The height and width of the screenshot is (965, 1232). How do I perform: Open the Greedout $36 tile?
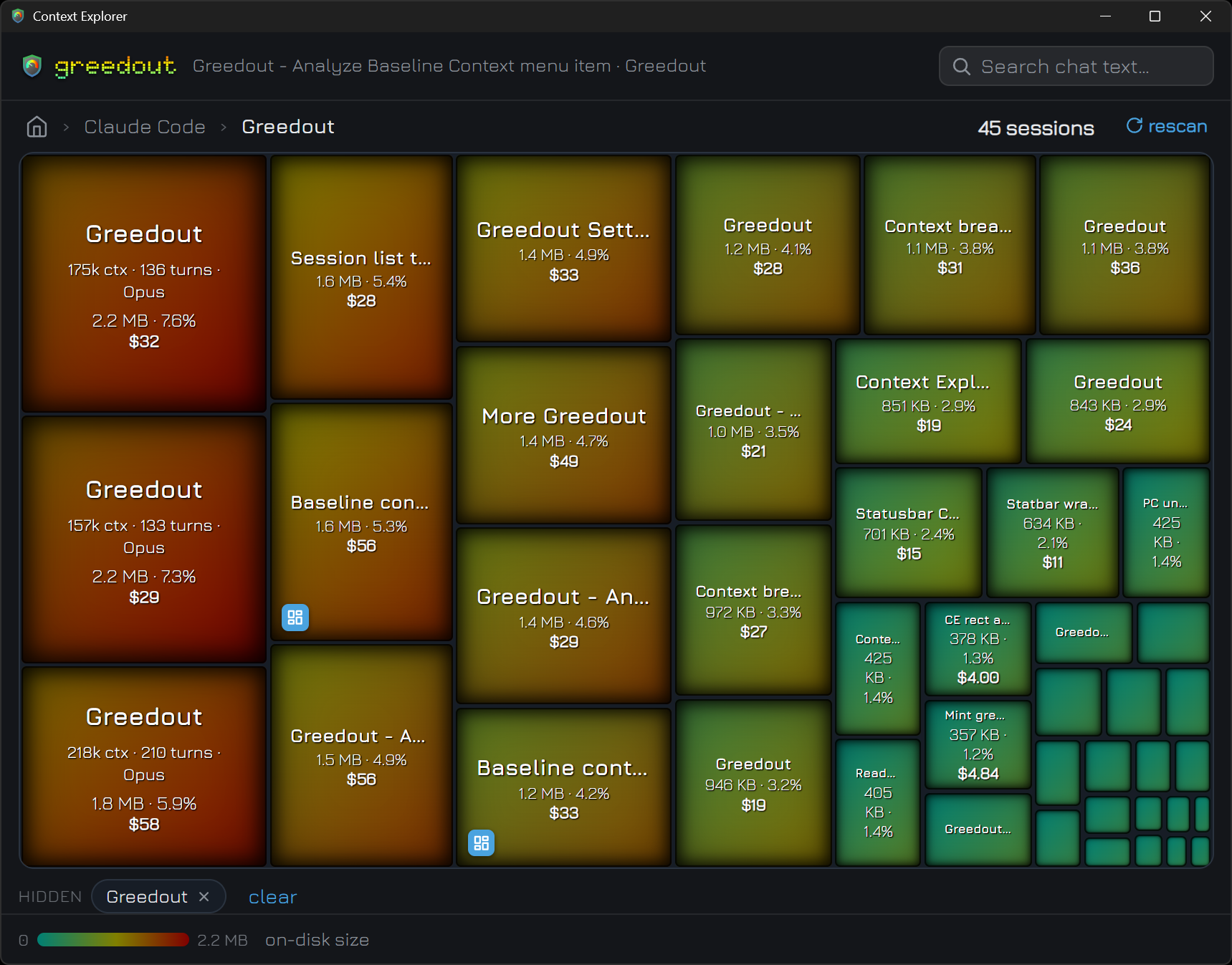pos(1125,245)
